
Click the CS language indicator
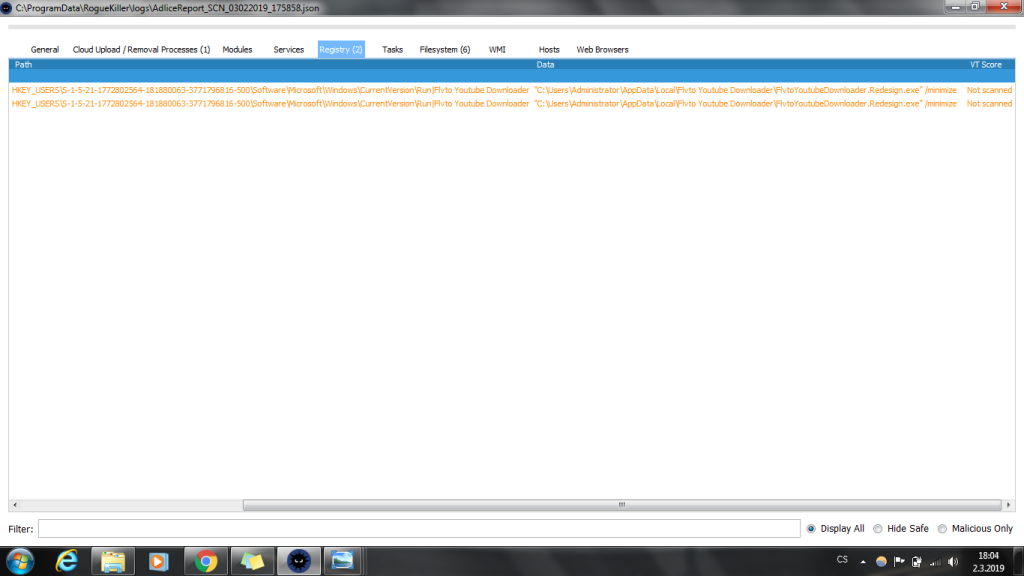(x=842, y=560)
